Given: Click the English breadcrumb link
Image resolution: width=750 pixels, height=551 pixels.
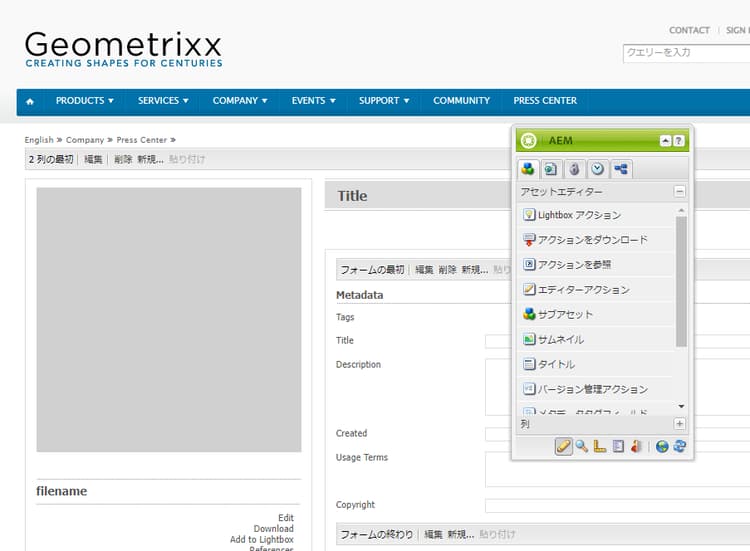Looking at the screenshot, I should [x=39, y=140].
